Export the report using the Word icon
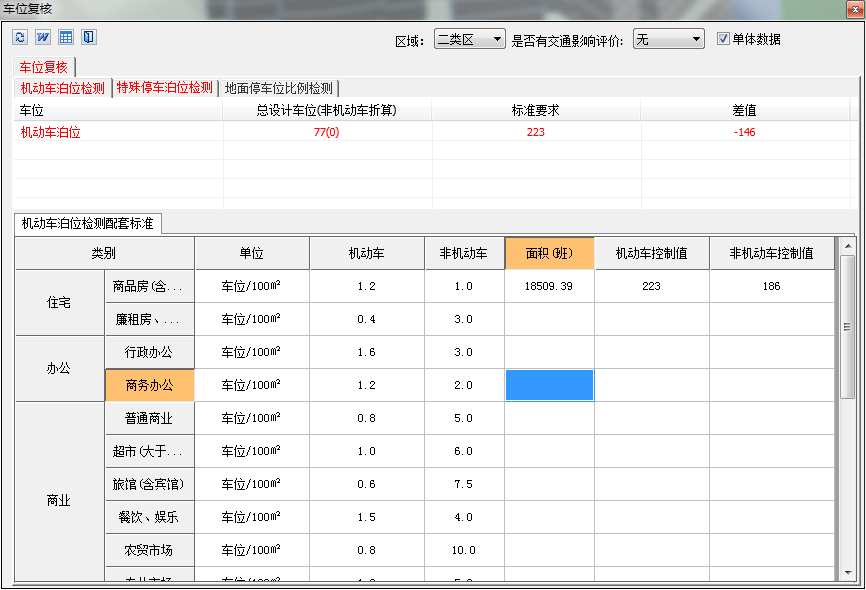Image resolution: width=866 pixels, height=590 pixels. 43,36
